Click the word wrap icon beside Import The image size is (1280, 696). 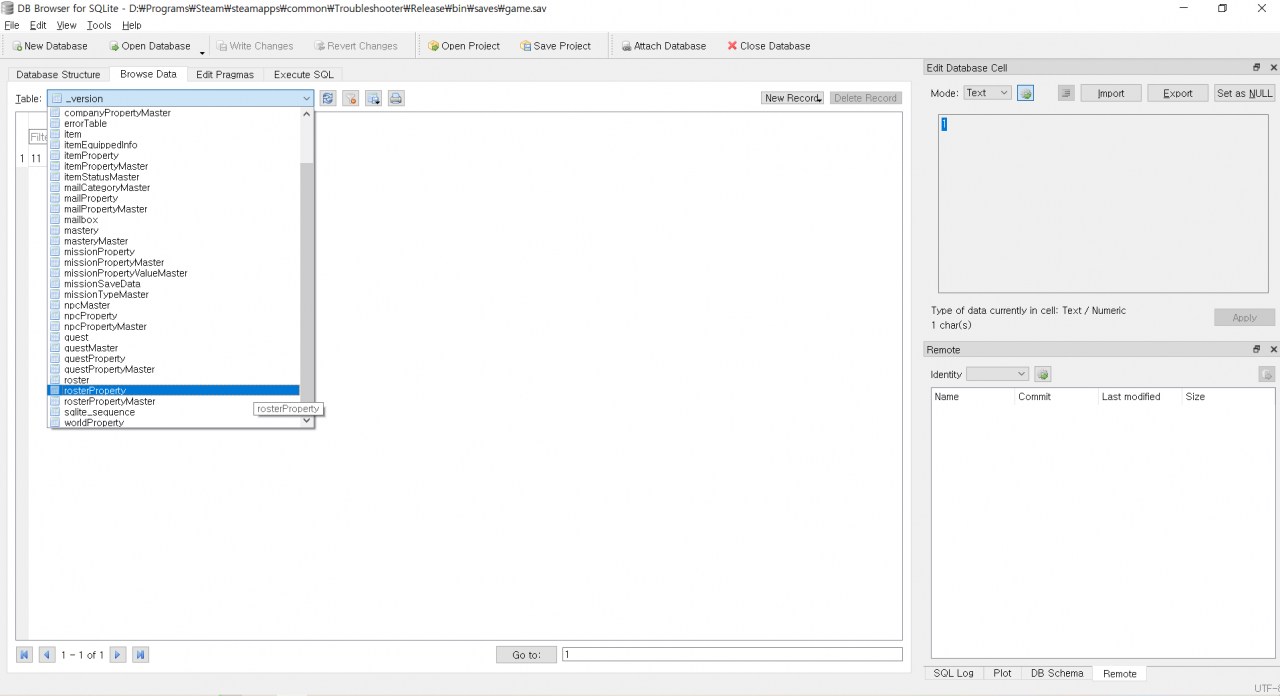coord(1066,93)
